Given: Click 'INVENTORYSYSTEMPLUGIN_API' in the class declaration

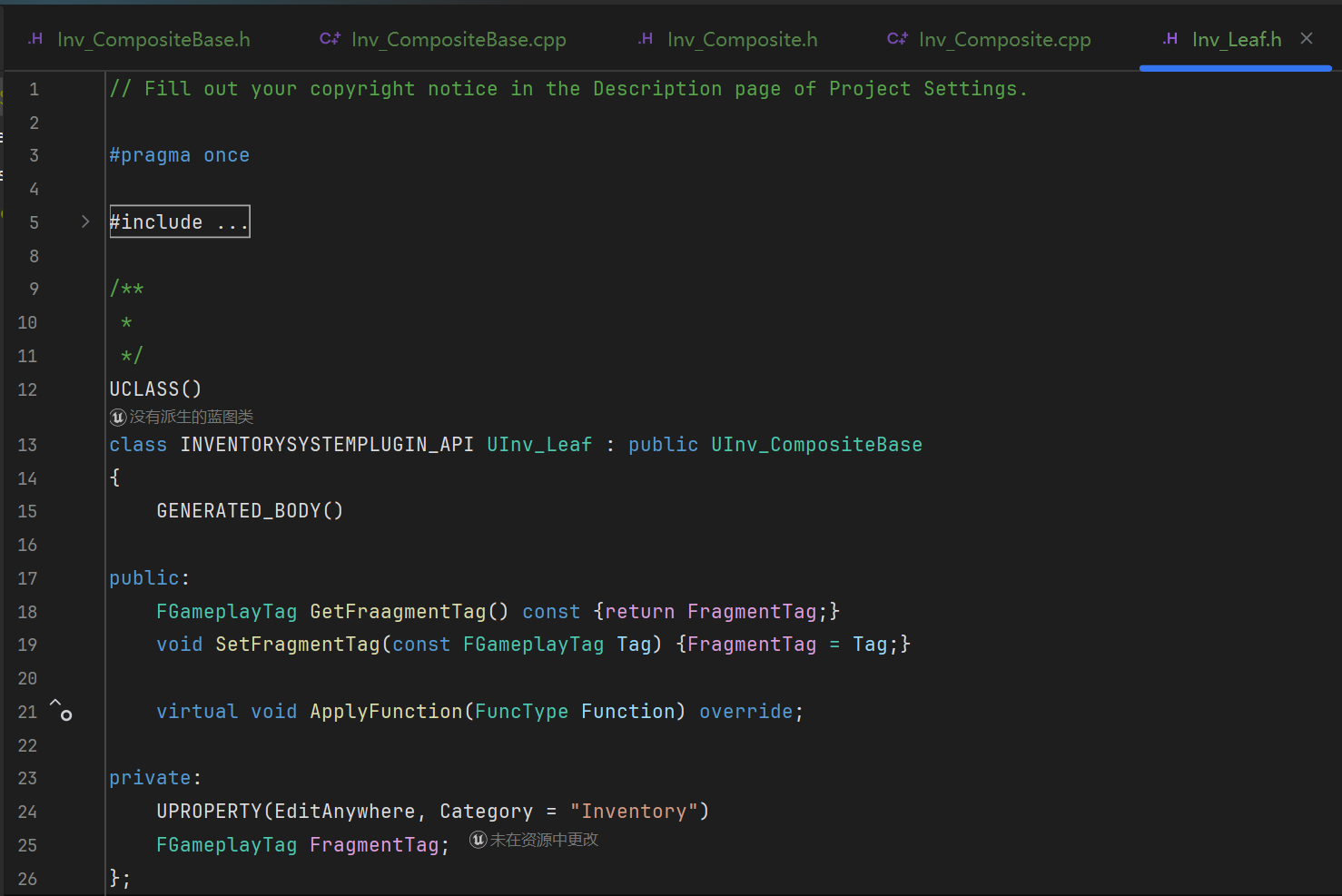Looking at the screenshot, I should (x=327, y=444).
